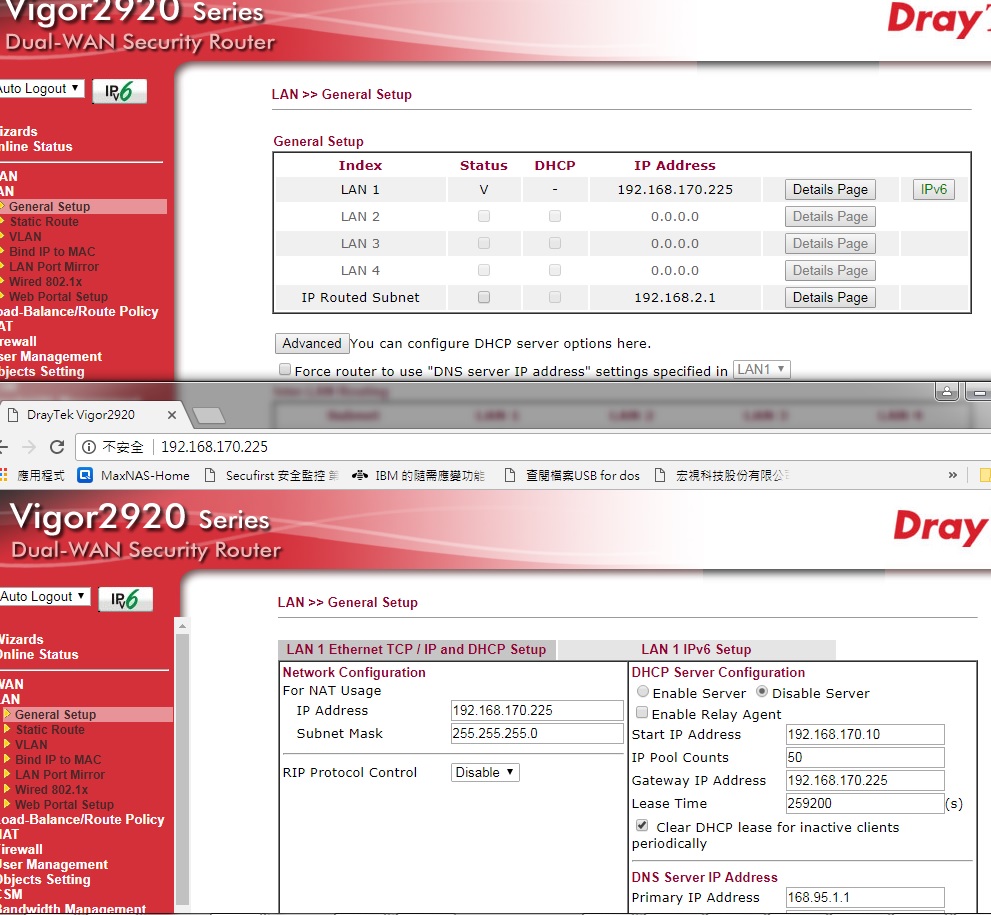Click the Lease Time field

click(865, 803)
